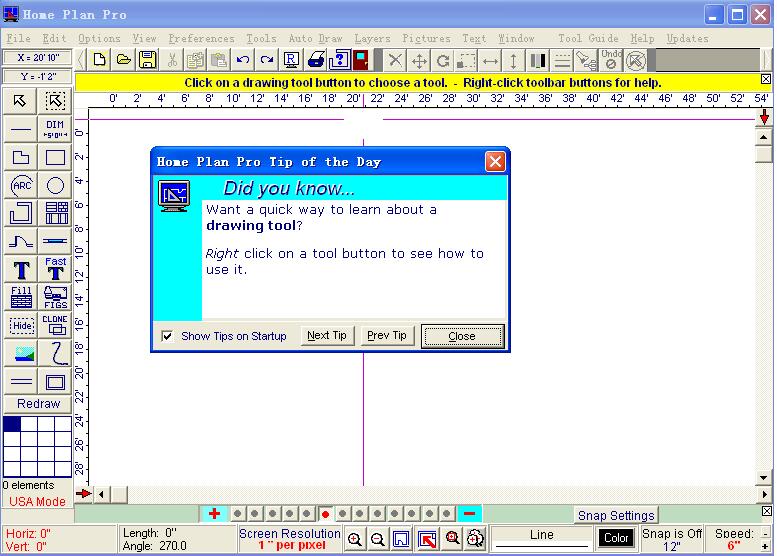
Task: Uncheck Show Tips on Startup
Action: point(167,336)
